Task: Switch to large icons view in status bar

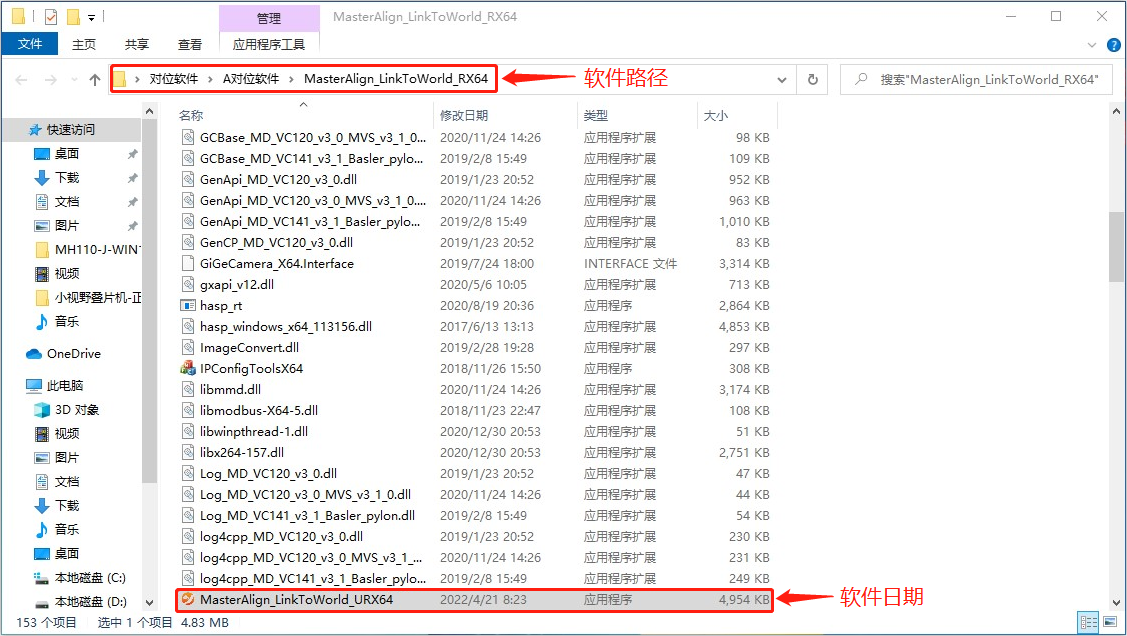Action: [1108, 623]
